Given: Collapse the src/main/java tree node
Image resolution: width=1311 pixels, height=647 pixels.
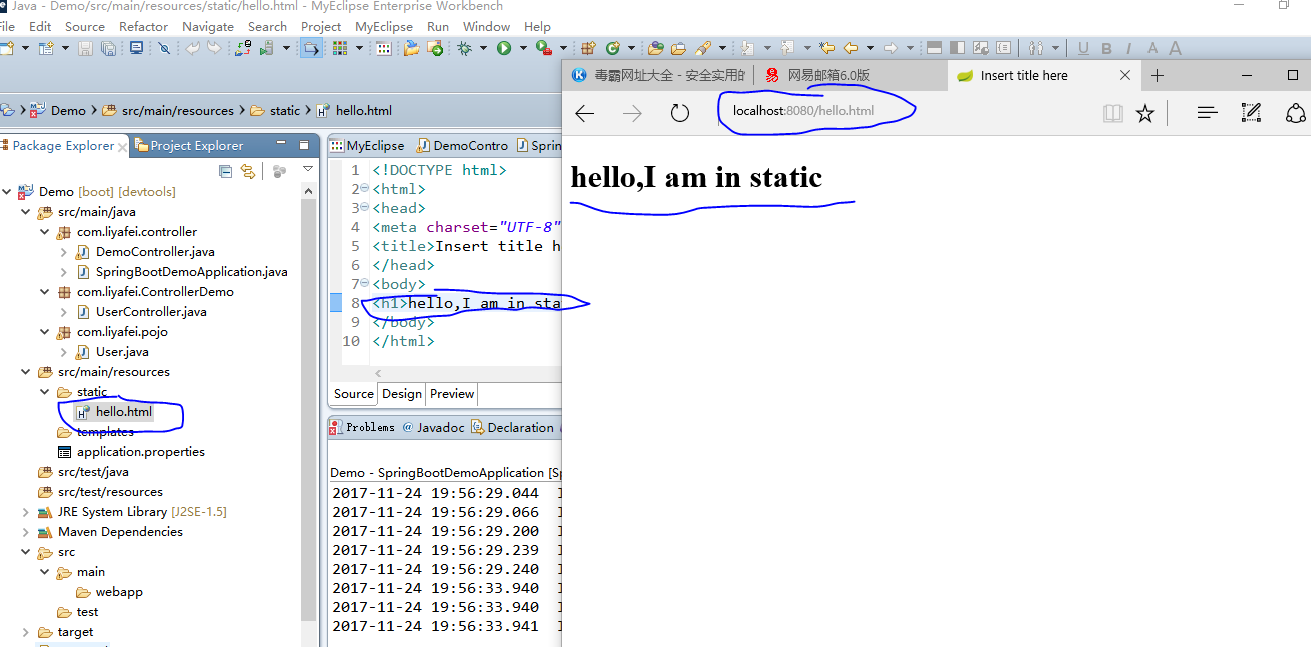Looking at the screenshot, I should (26, 212).
